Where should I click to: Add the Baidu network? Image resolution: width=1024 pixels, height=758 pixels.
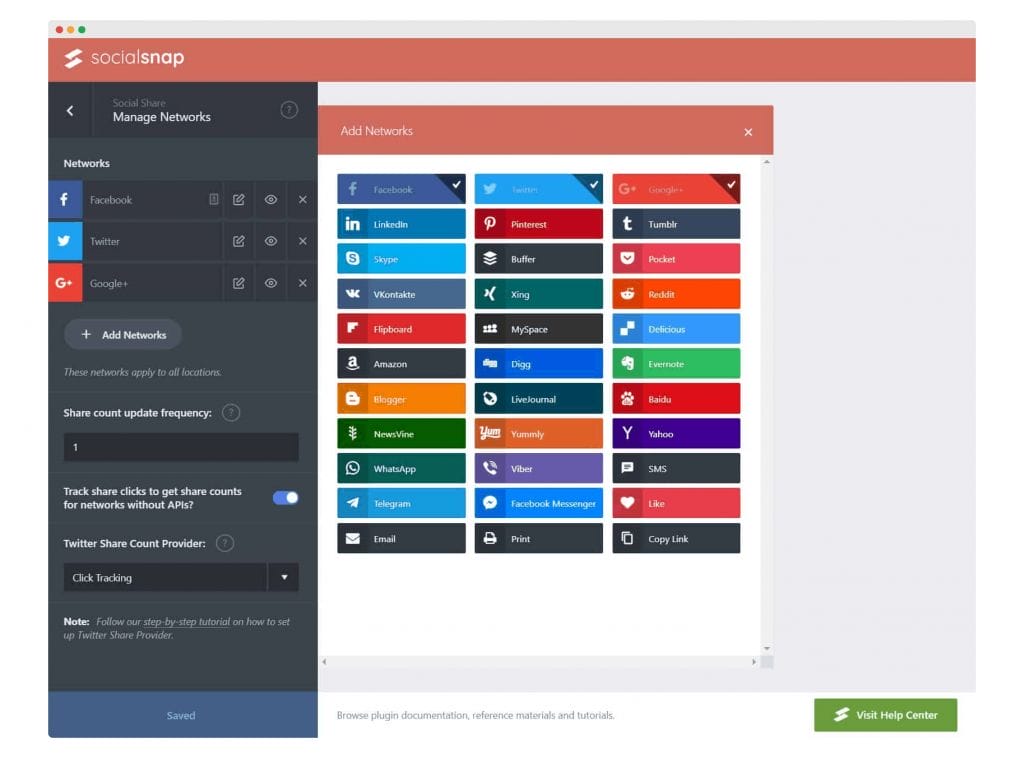click(676, 398)
